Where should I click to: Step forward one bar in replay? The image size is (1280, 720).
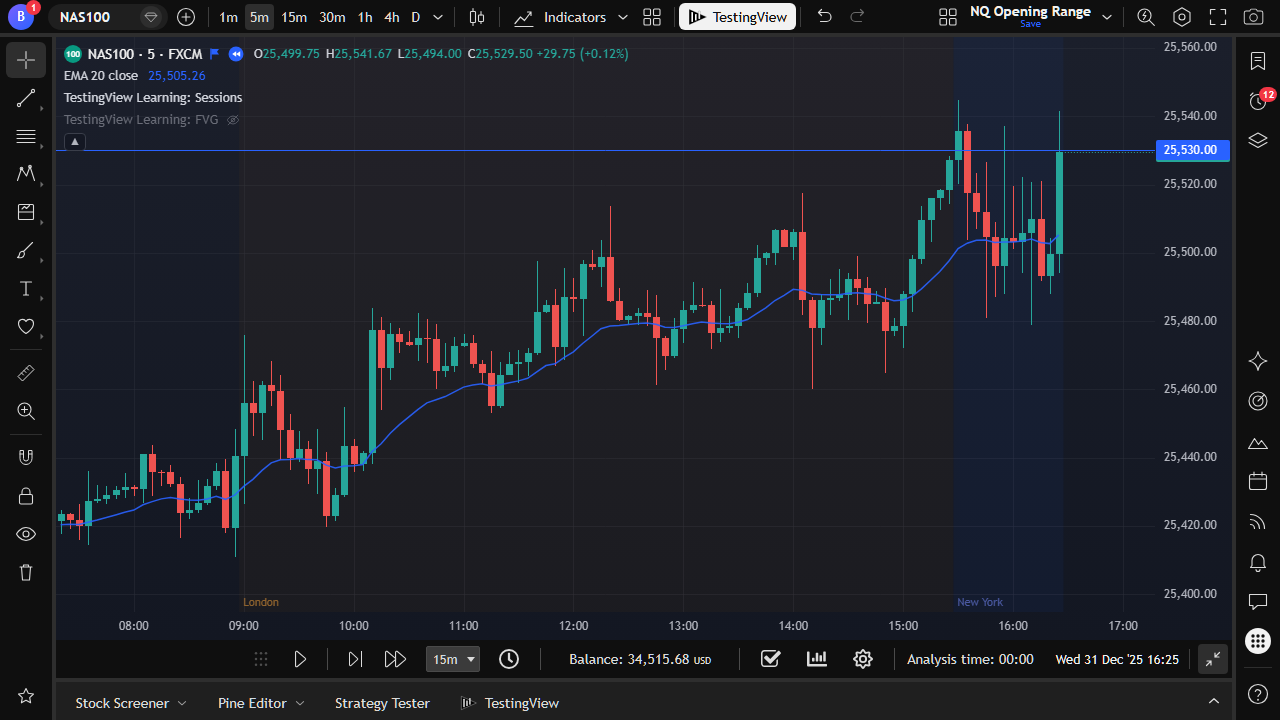pyautogui.click(x=355, y=659)
